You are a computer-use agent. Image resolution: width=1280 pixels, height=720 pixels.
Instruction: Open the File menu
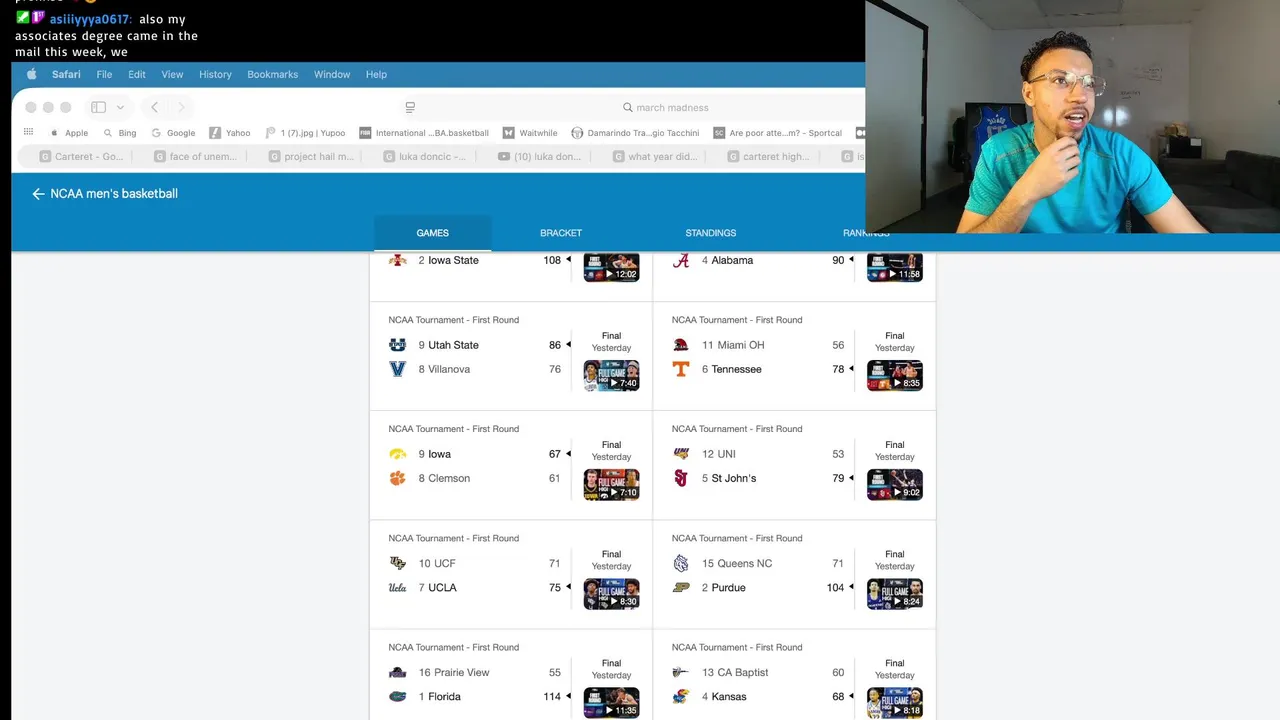click(x=104, y=74)
